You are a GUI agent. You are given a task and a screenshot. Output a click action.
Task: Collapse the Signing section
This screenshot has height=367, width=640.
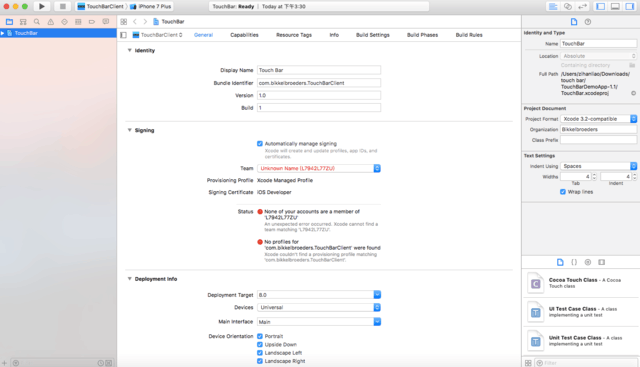(129, 130)
